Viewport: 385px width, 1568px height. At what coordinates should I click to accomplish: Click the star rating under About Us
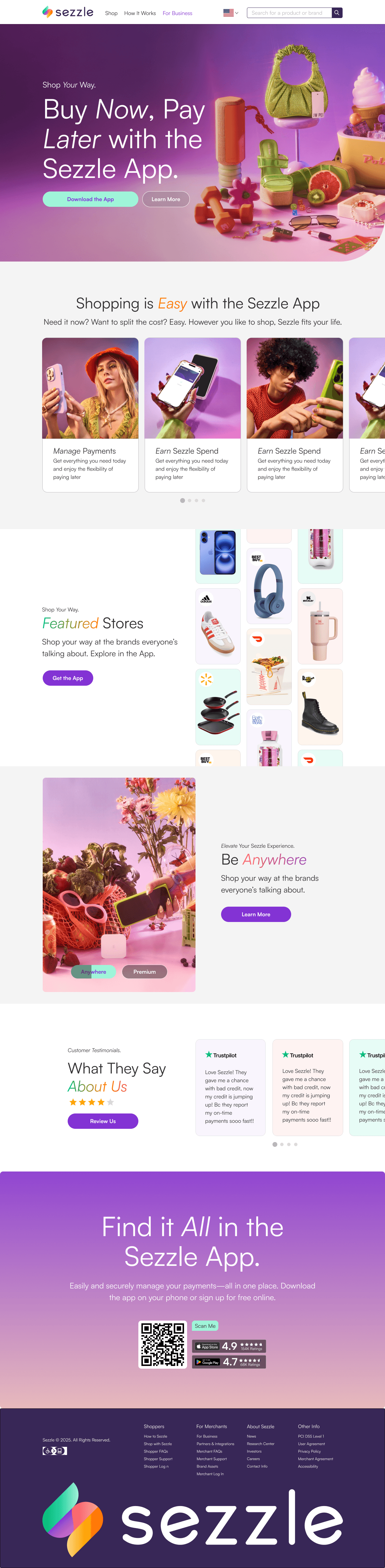tap(91, 1102)
